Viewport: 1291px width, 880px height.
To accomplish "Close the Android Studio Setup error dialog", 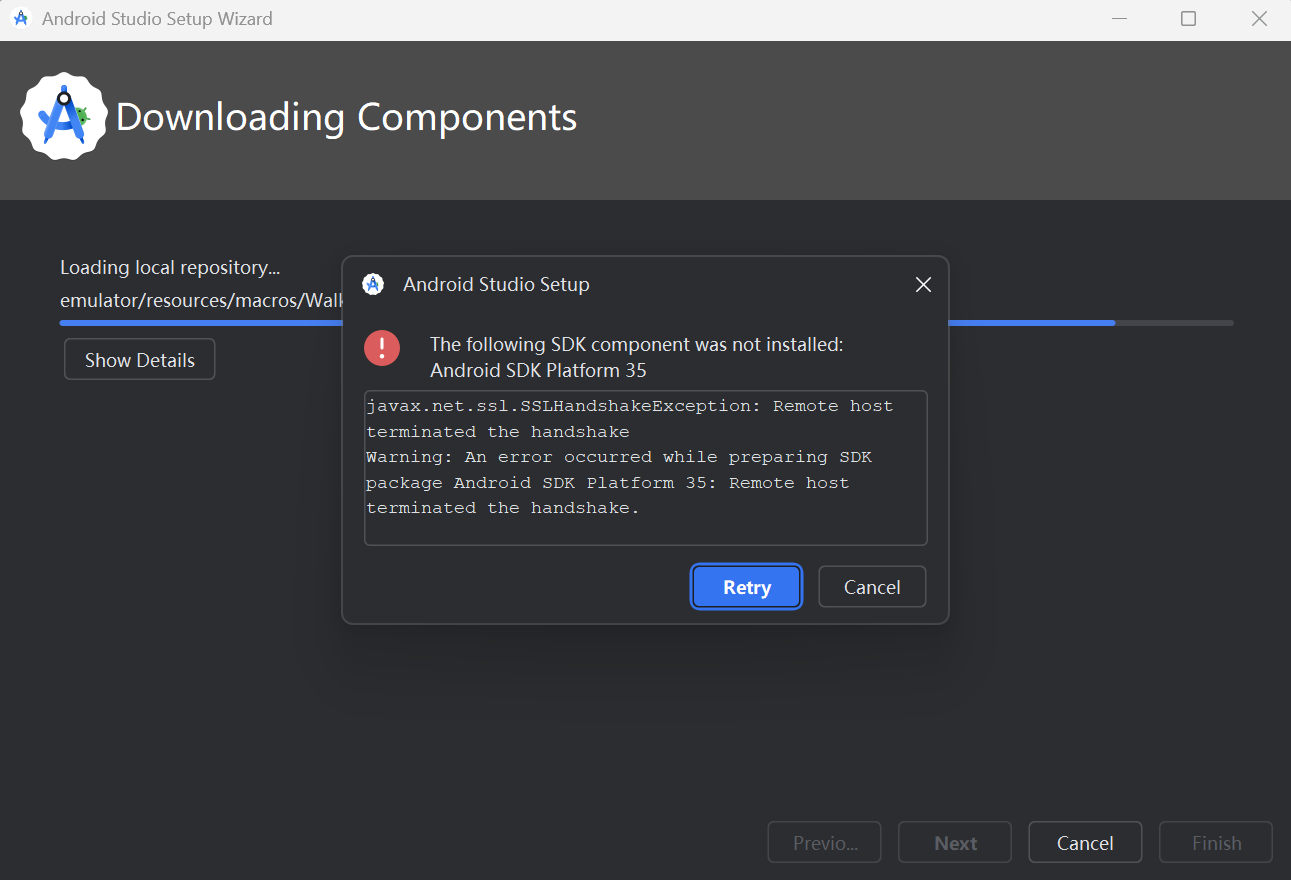I will click(x=923, y=285).
